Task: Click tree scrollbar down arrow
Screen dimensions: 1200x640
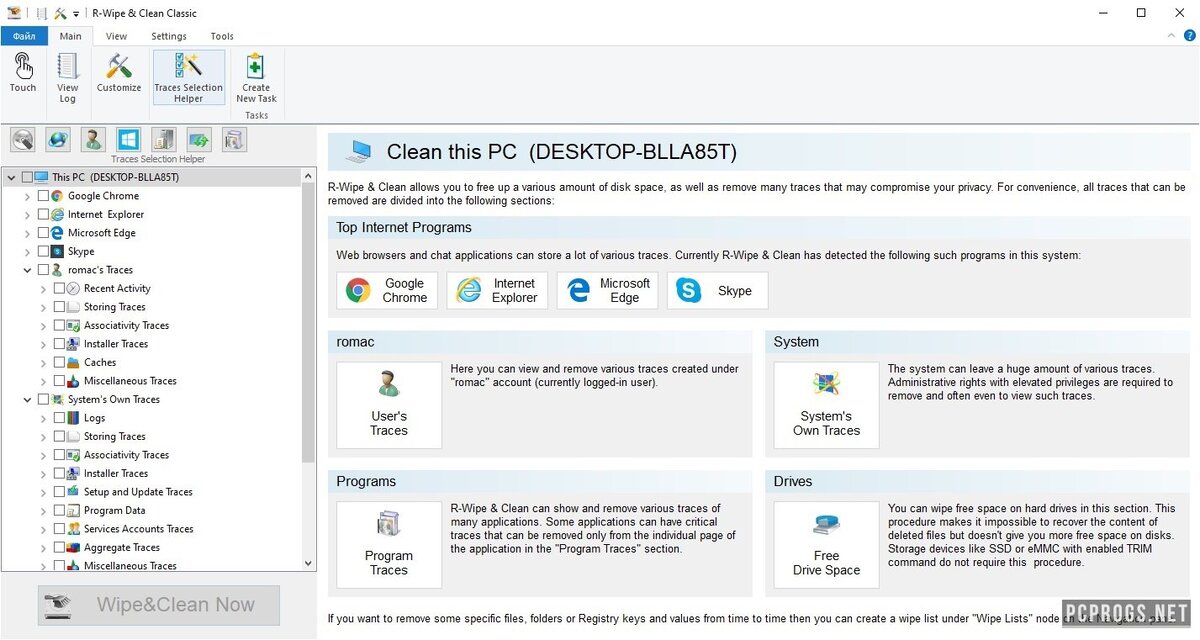Action: tap(308, 563)
